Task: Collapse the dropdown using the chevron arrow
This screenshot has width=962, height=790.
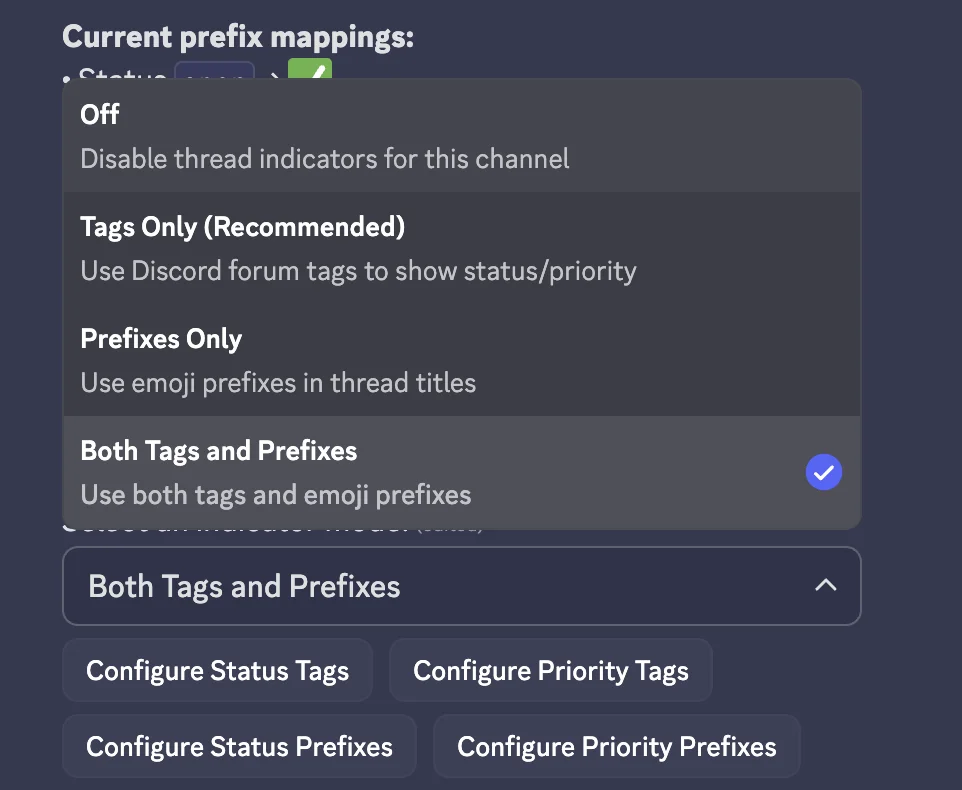Action: click(x=825, y=586)
